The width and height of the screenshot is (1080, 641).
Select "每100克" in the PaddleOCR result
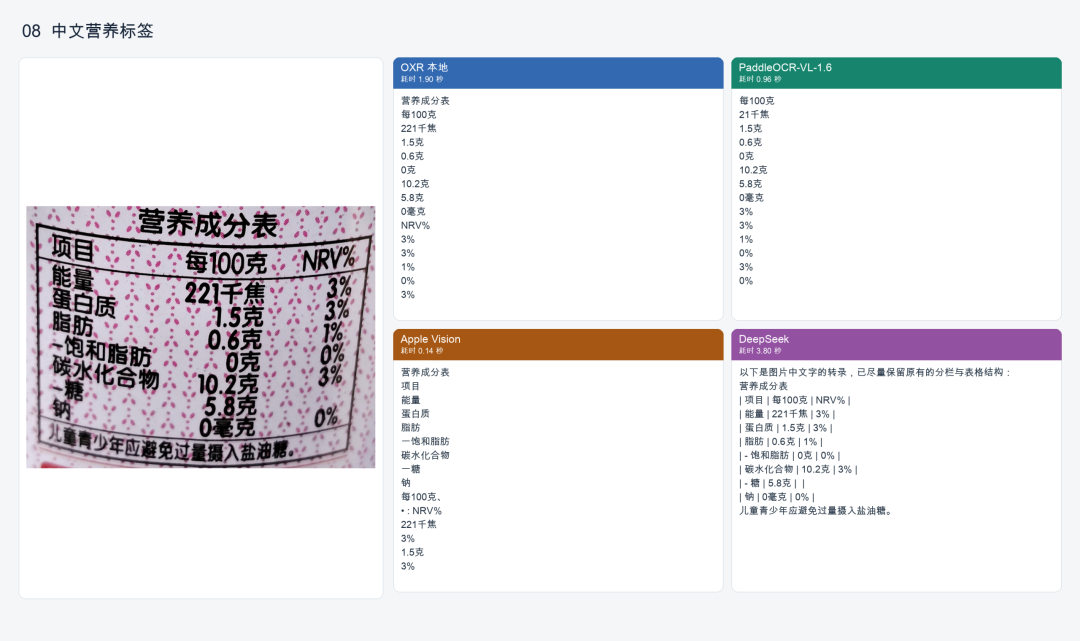click(x=756, y=101)
